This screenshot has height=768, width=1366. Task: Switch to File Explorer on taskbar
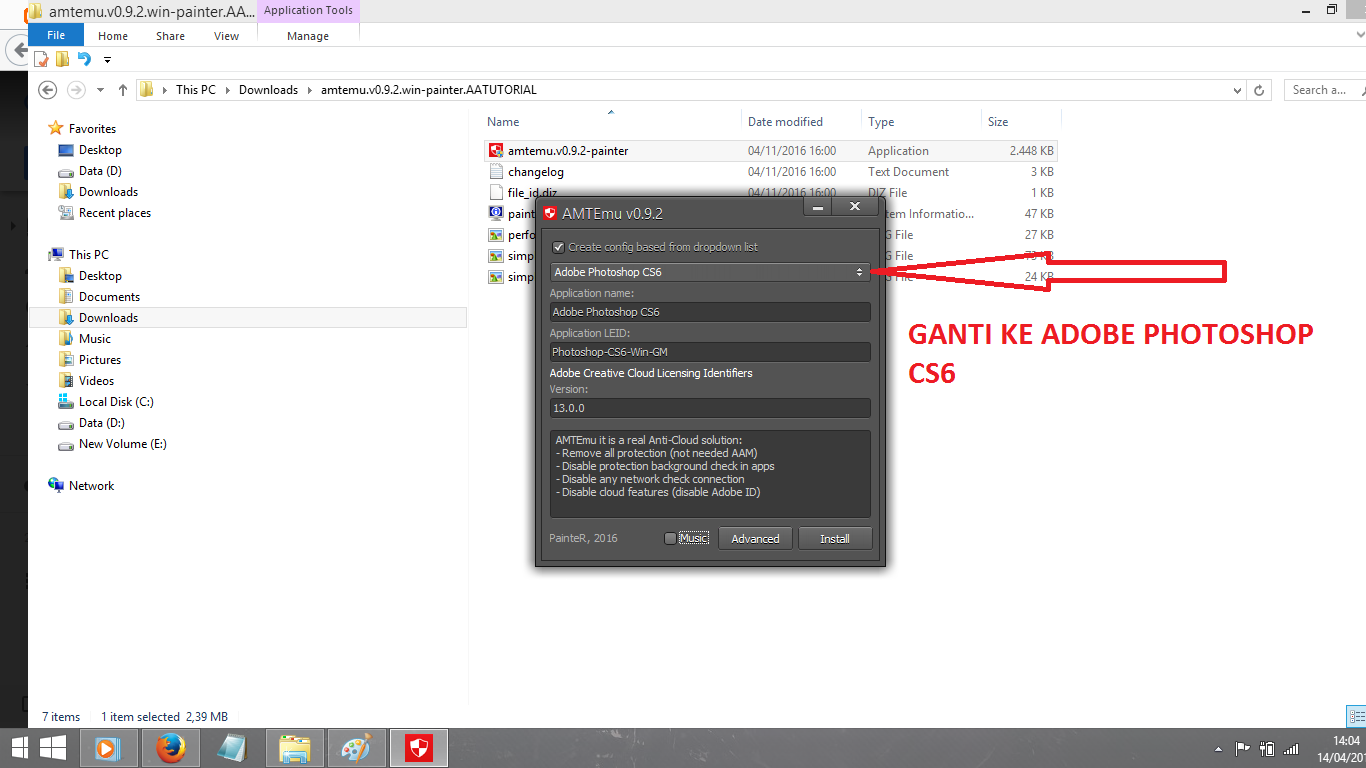click(295, 748)
